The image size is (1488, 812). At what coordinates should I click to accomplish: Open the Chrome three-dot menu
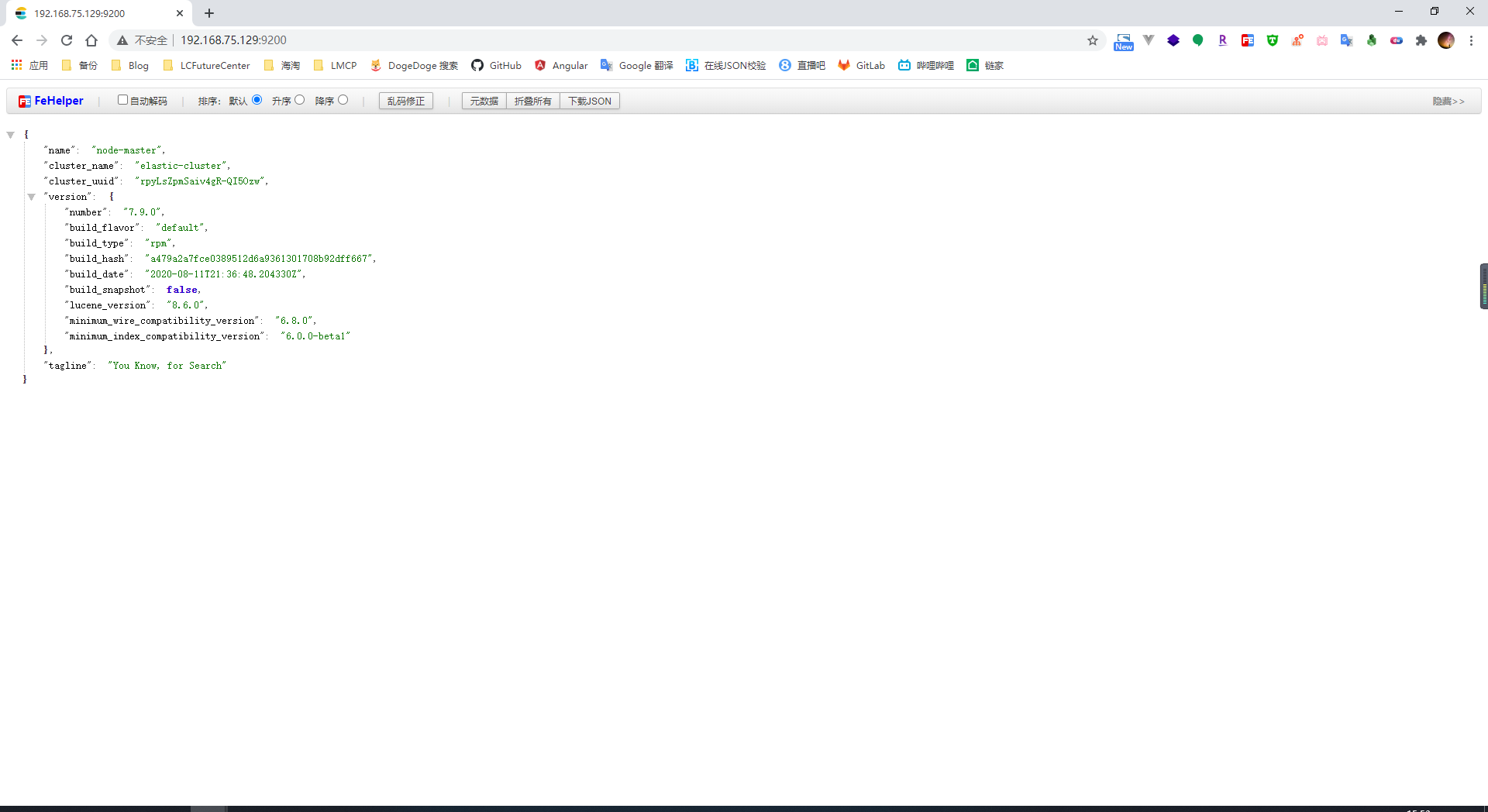point(1471,40)
